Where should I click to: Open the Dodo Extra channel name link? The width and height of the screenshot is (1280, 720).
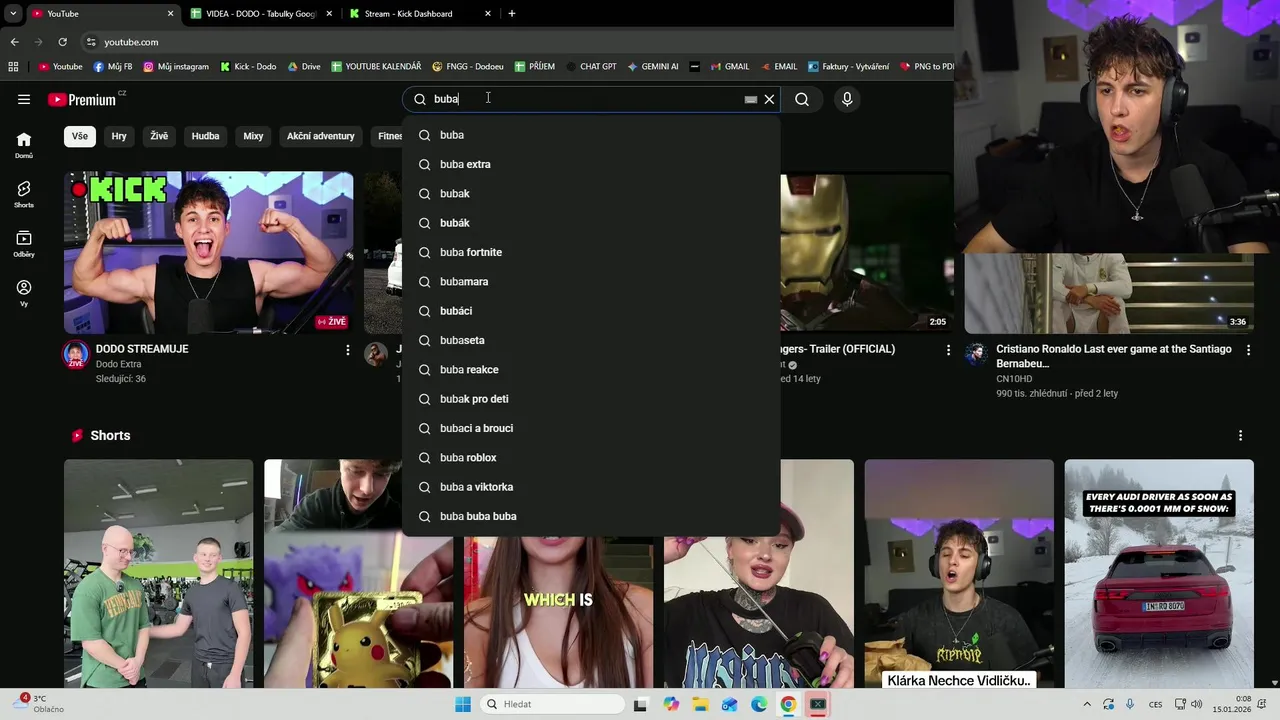[118, 364]
